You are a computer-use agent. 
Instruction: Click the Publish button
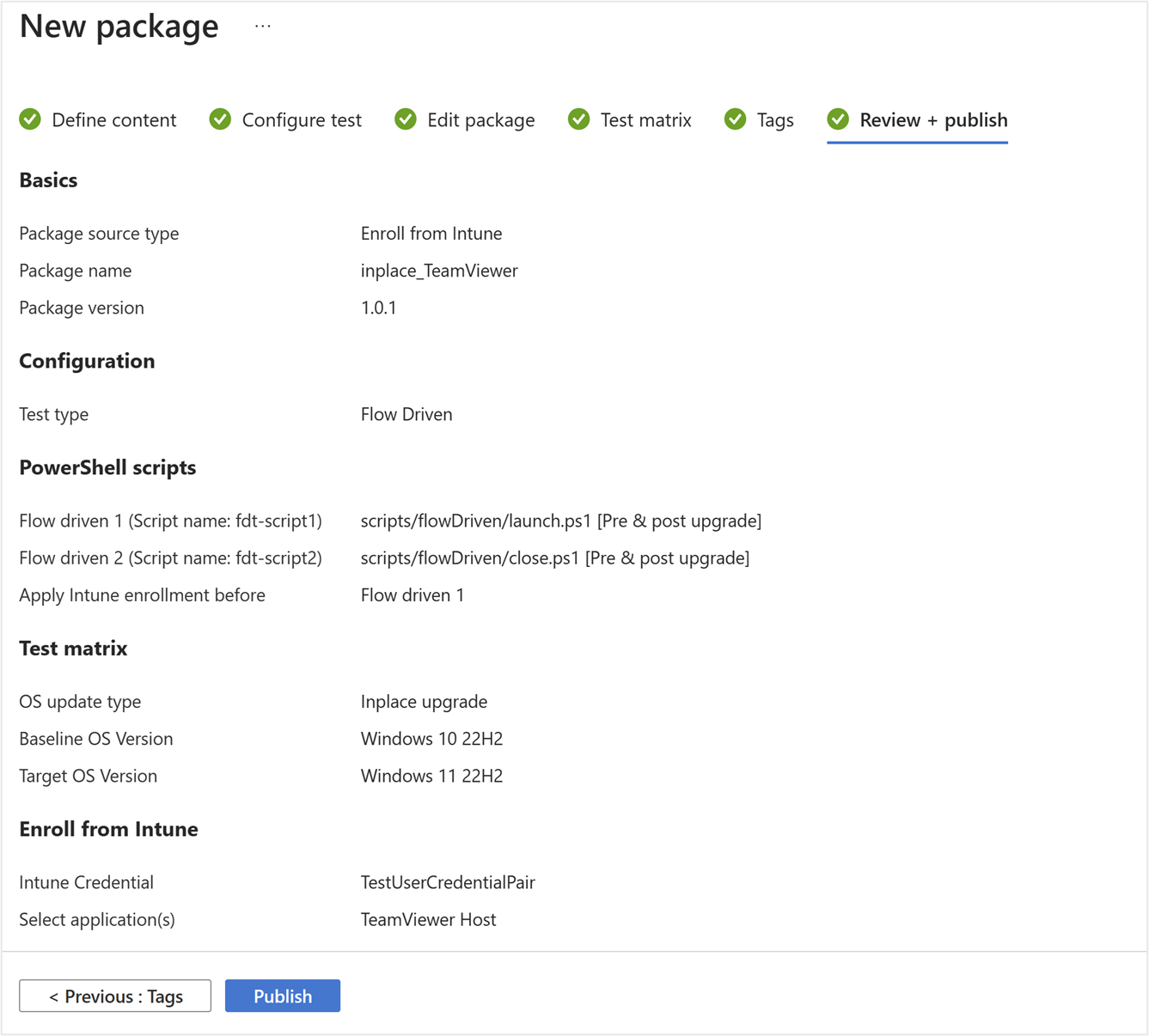(283, 996)
